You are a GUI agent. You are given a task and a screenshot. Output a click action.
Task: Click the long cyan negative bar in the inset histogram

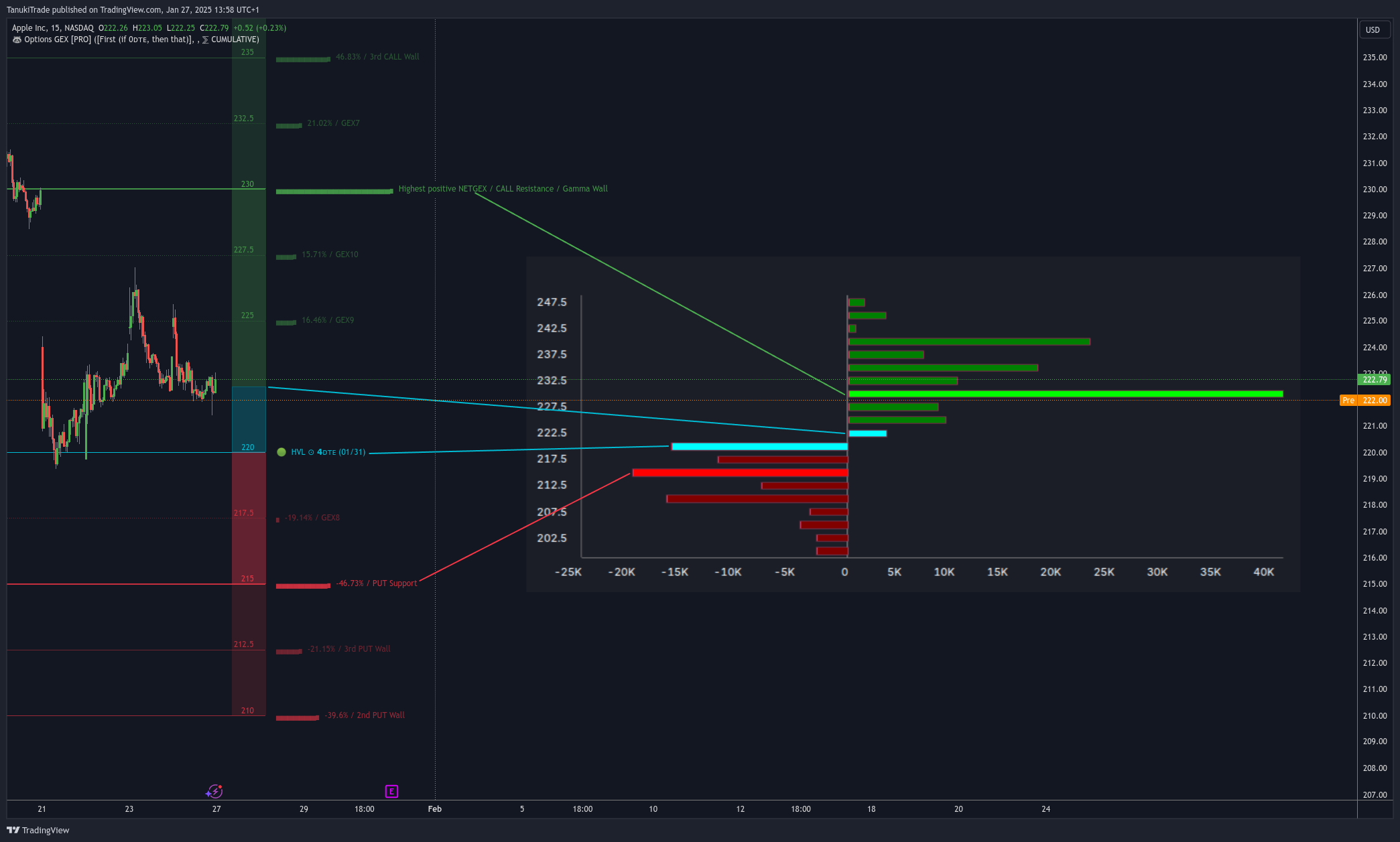[x=759, y=447]
